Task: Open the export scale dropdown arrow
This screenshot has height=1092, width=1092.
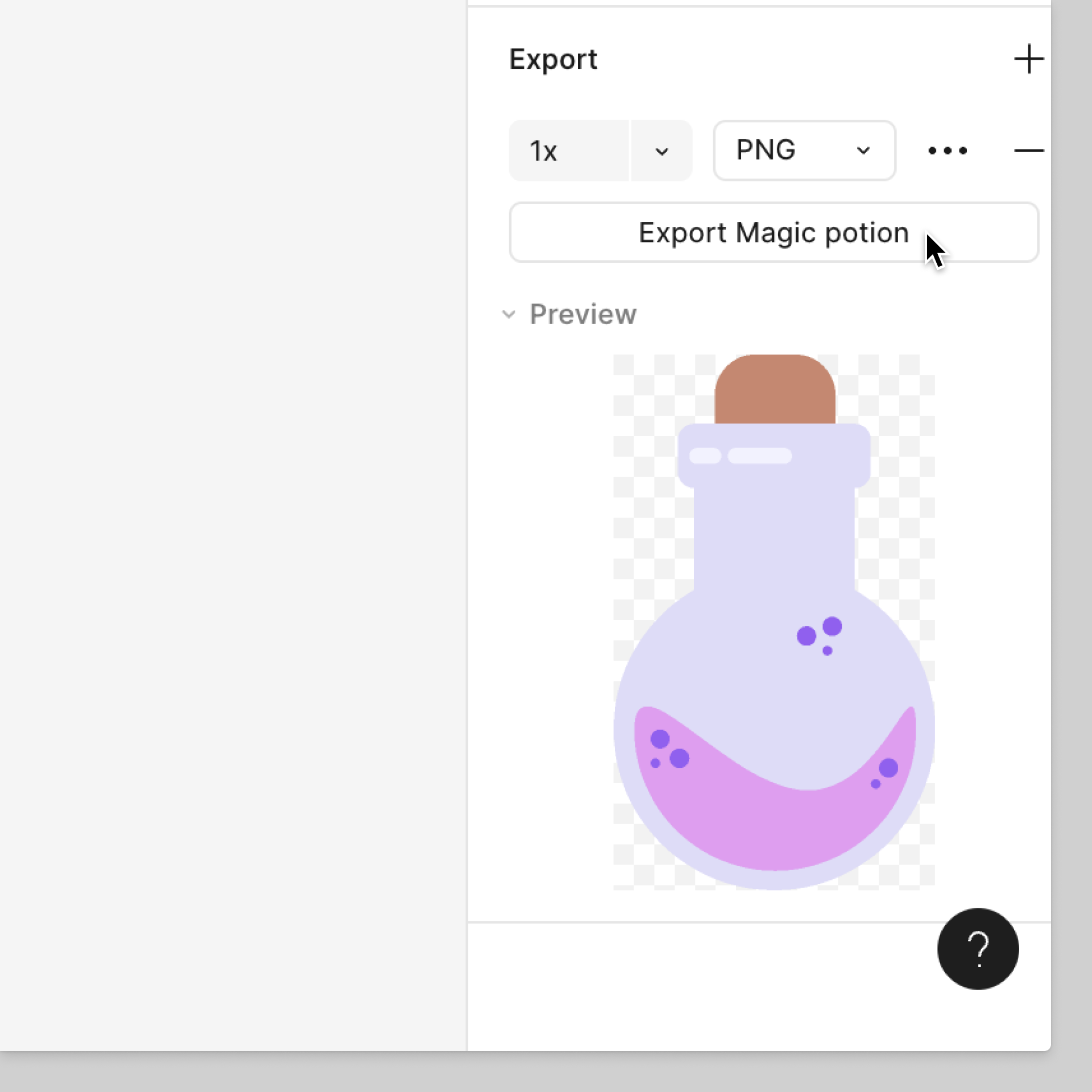Action: (661, 151)
